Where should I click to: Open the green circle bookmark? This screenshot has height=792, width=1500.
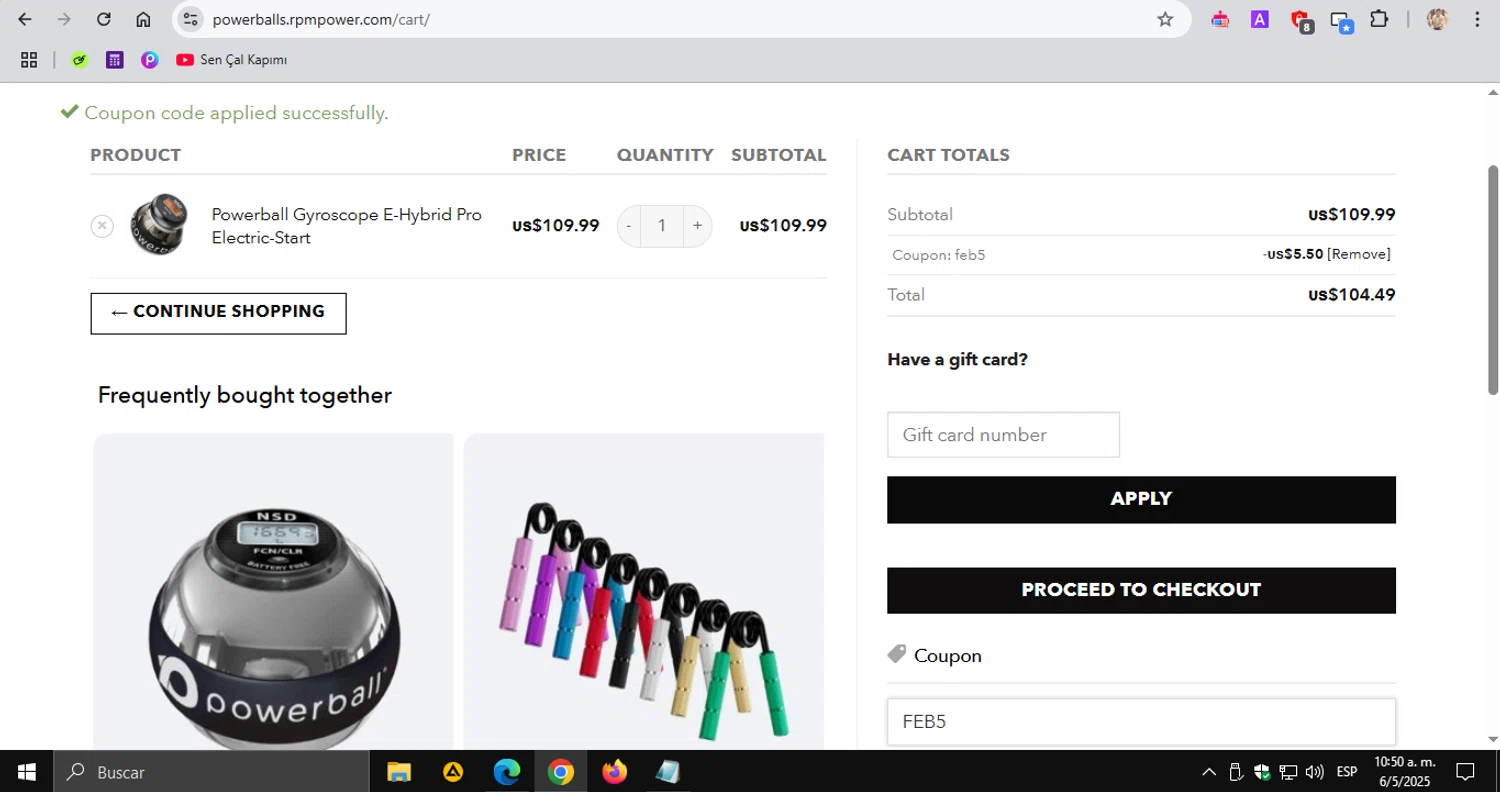[x=80, y=60]
